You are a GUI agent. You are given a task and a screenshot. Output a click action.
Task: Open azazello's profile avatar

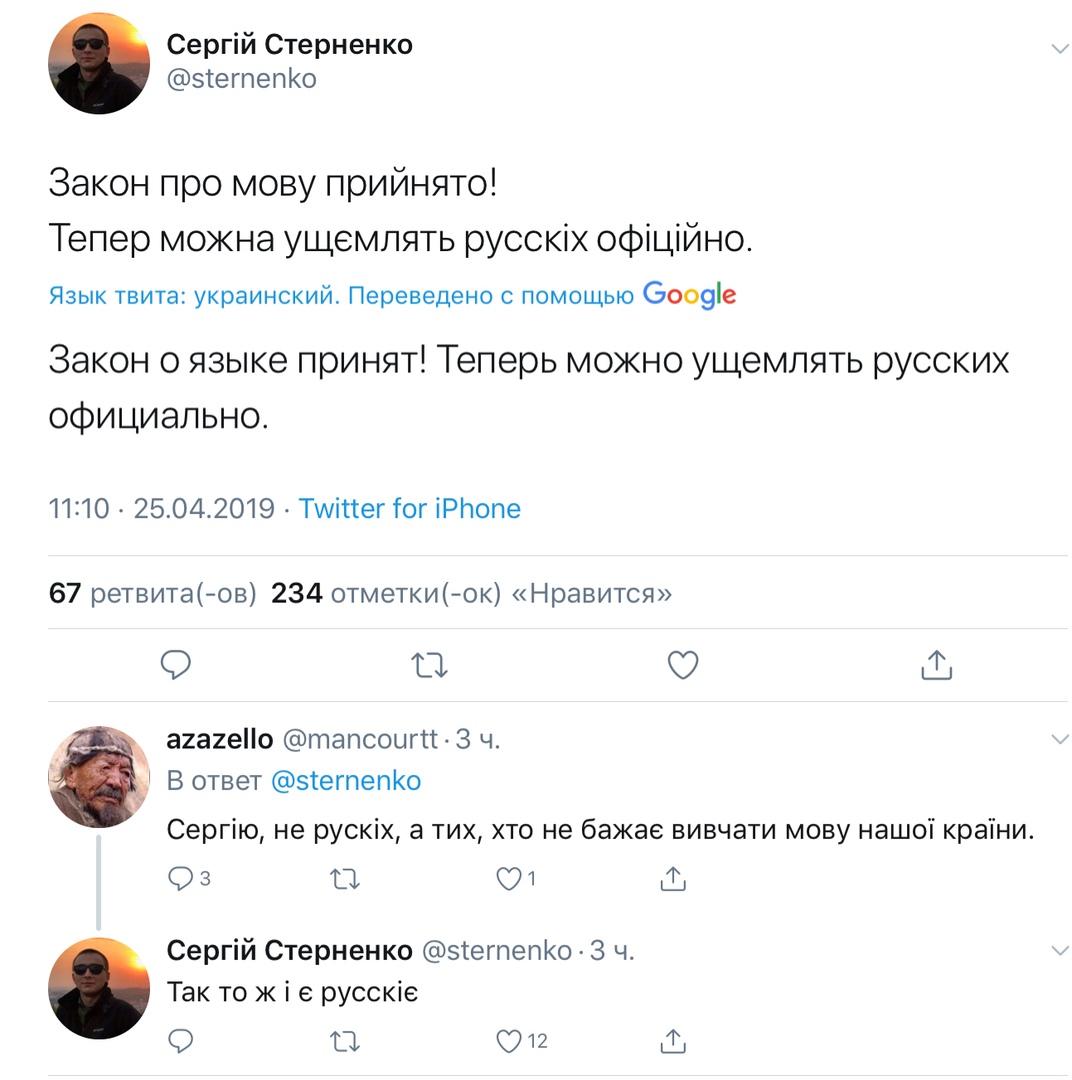tap(99, 776)
